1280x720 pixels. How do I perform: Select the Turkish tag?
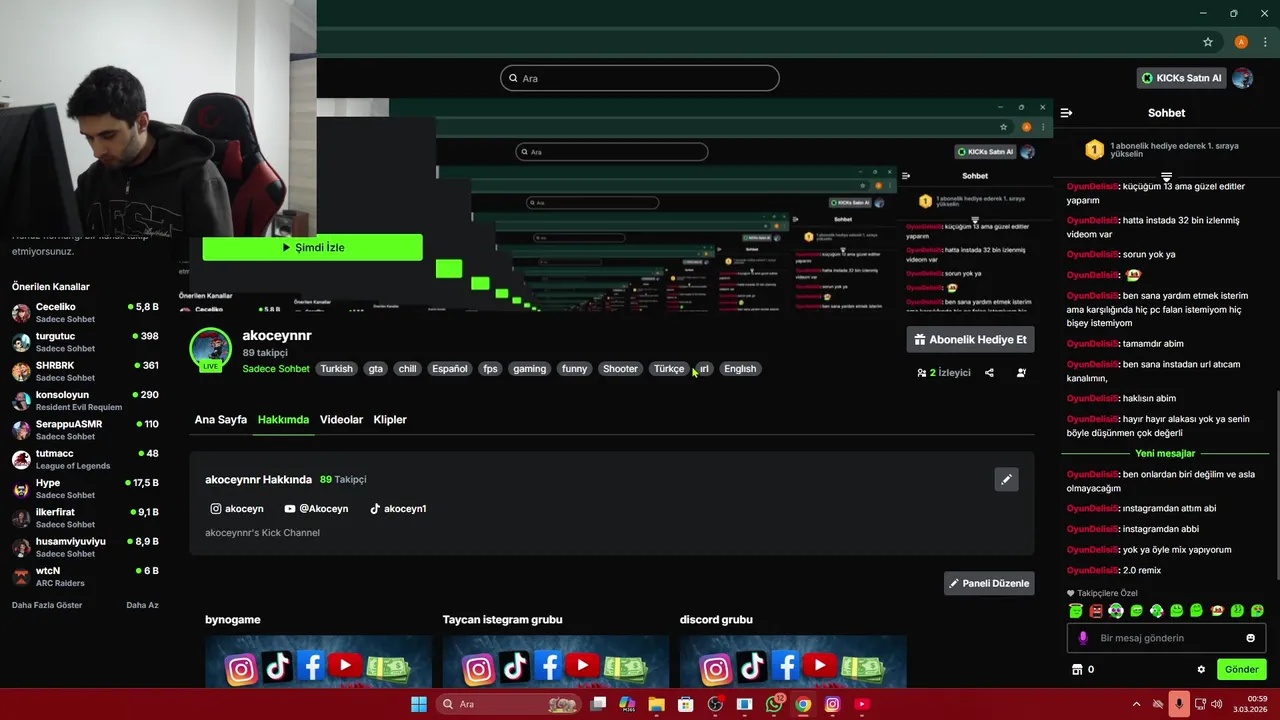(x=336, y=369)
